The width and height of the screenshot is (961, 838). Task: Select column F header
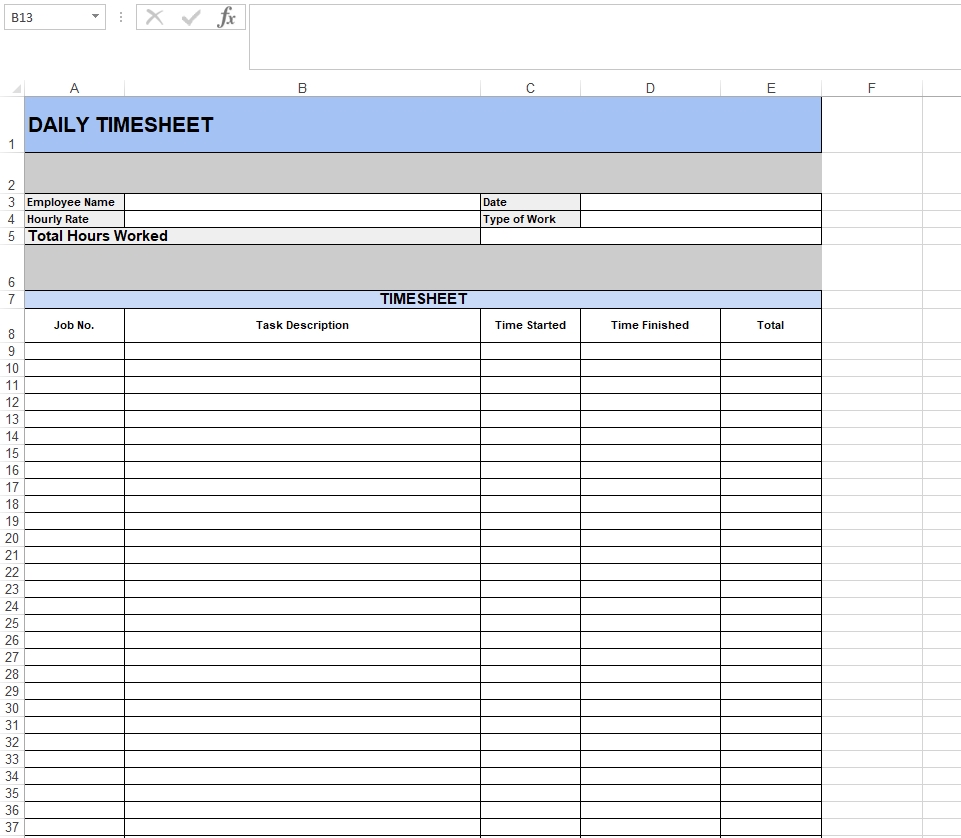[871, 88]
